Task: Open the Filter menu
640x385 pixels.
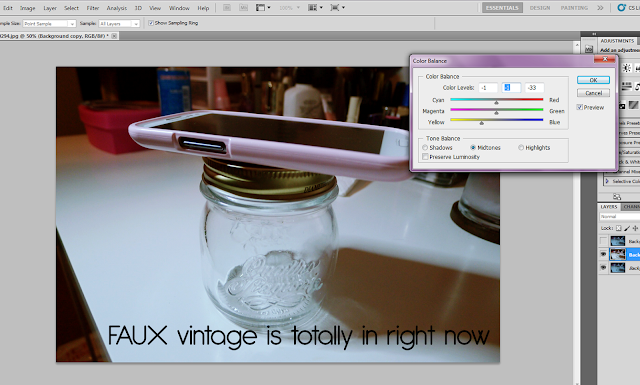Action: (x=93, y=8)
